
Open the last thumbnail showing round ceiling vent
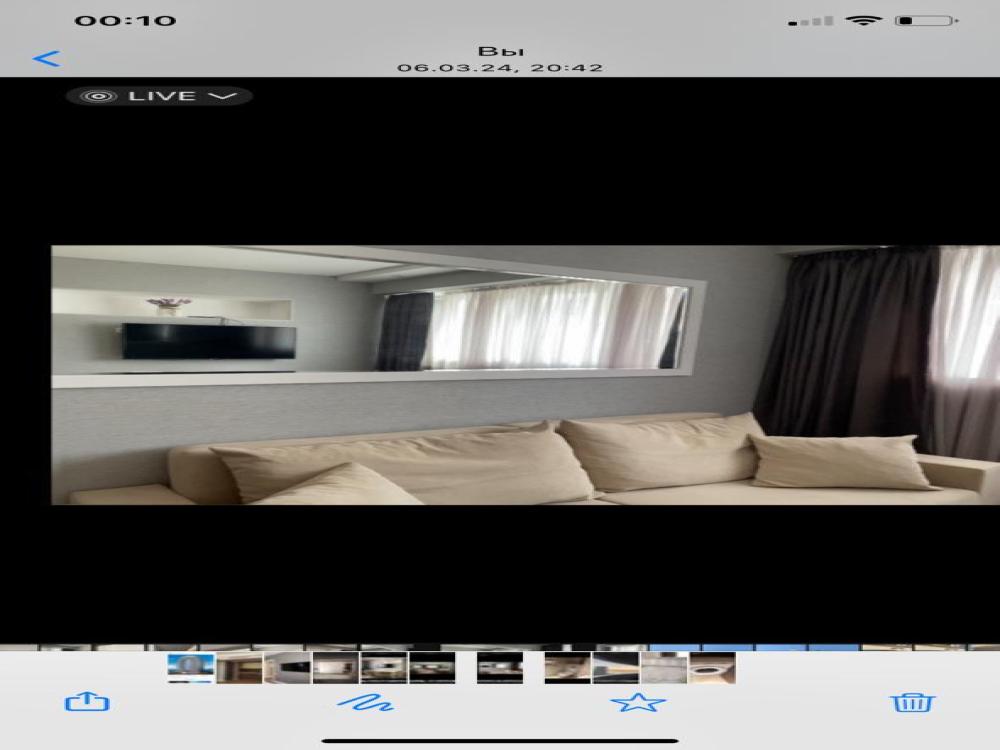coord(712,668)
